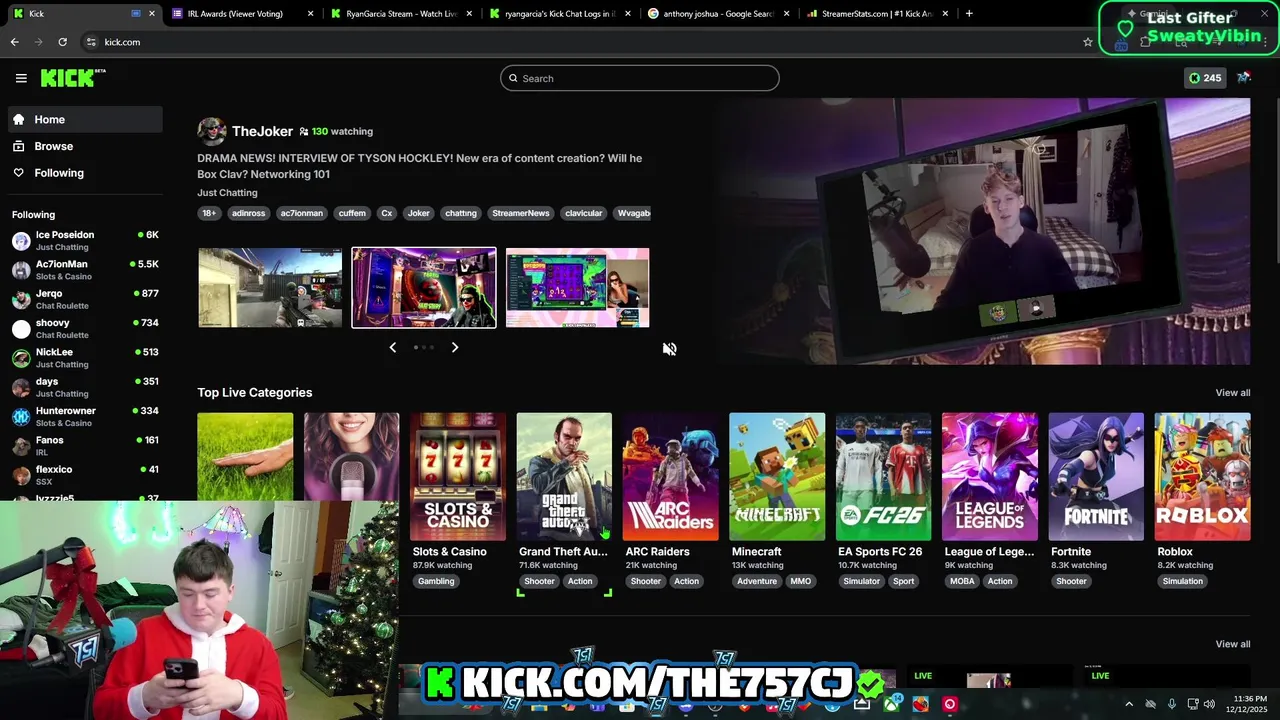Open the ARC Raiders category card

pyautogui.click(x=670, y=477)
